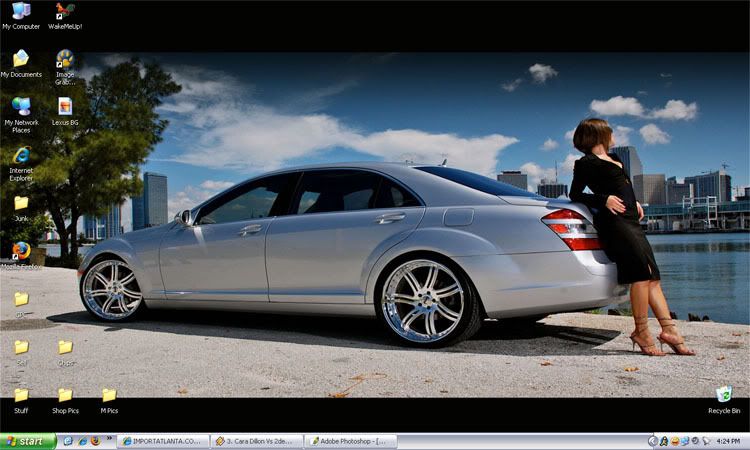Click the 4:24 PM system clock

(x=729, y=441)
